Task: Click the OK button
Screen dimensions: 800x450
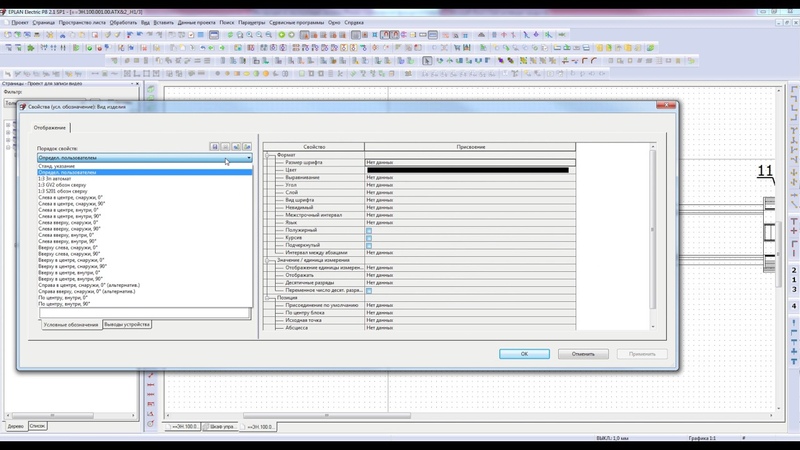Action: point(524,354)
